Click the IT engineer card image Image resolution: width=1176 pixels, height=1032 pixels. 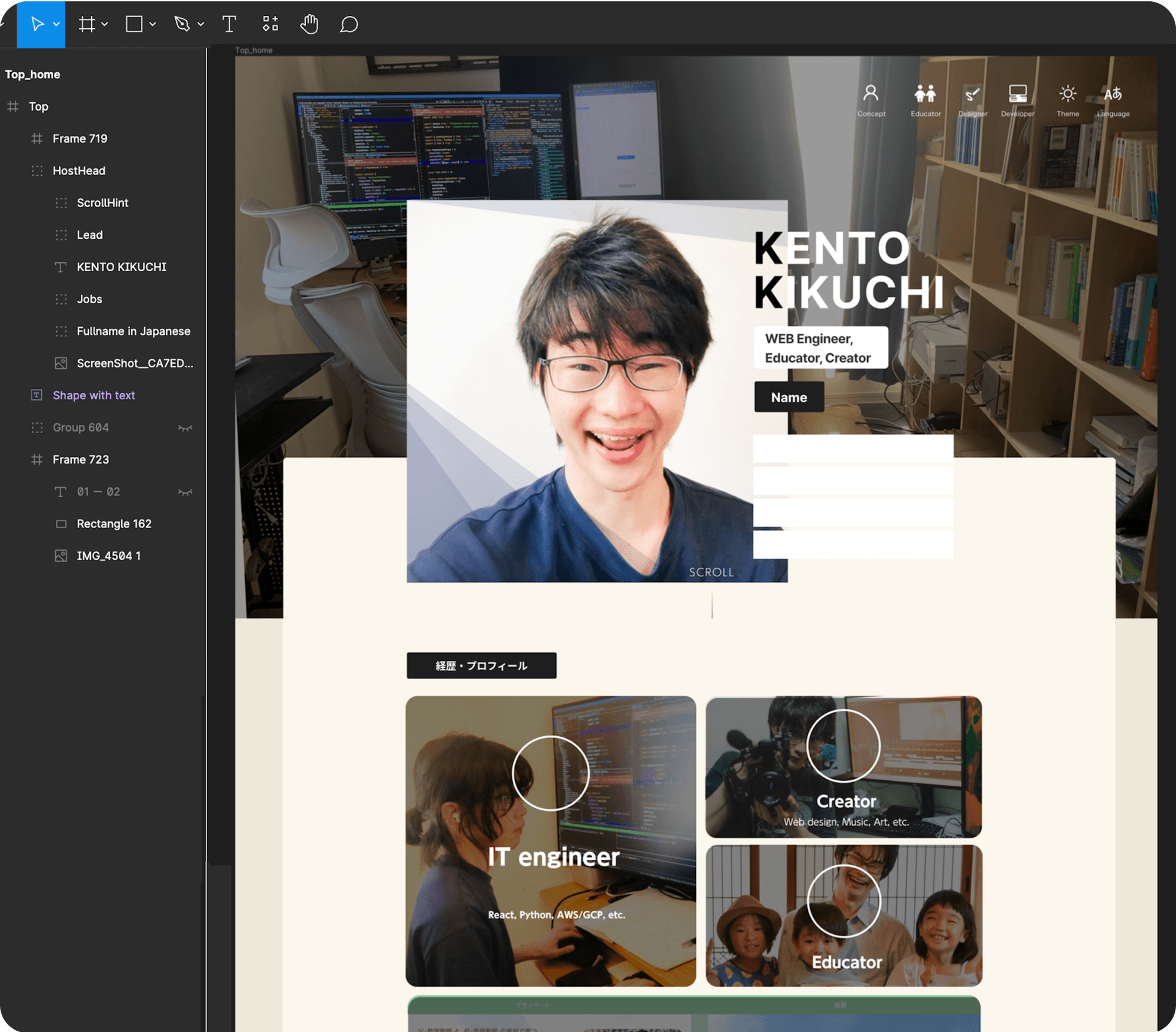click(550, 841)
